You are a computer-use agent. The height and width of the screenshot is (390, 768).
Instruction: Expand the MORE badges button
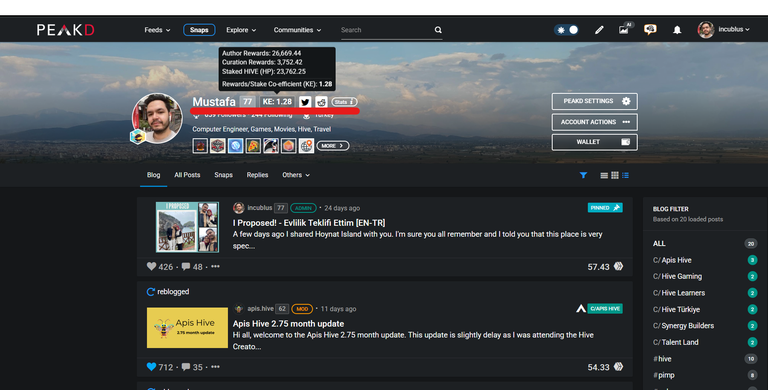pos(333,146)
